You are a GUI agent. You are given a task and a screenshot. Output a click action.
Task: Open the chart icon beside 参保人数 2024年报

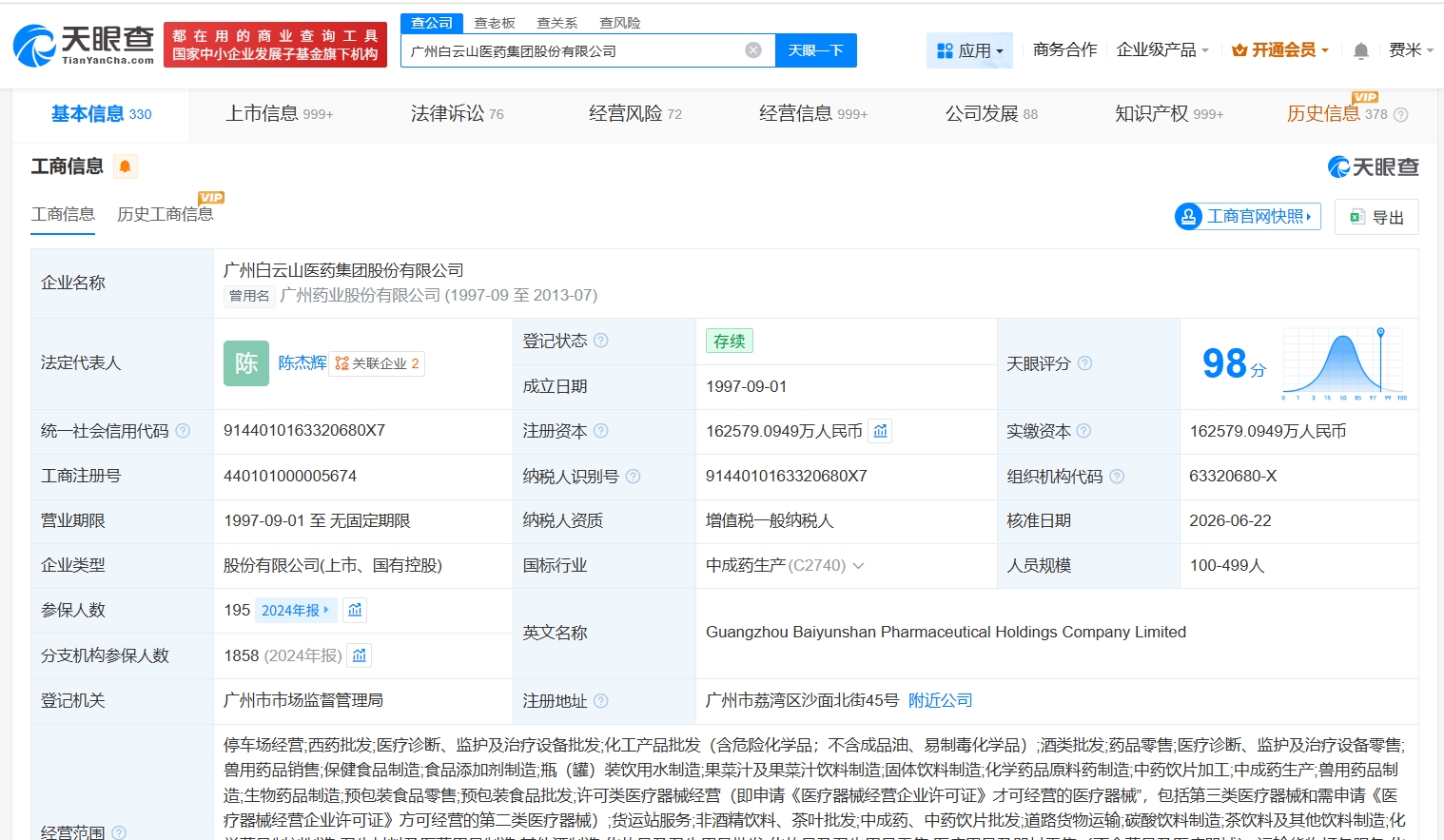(x=355, y=610)
